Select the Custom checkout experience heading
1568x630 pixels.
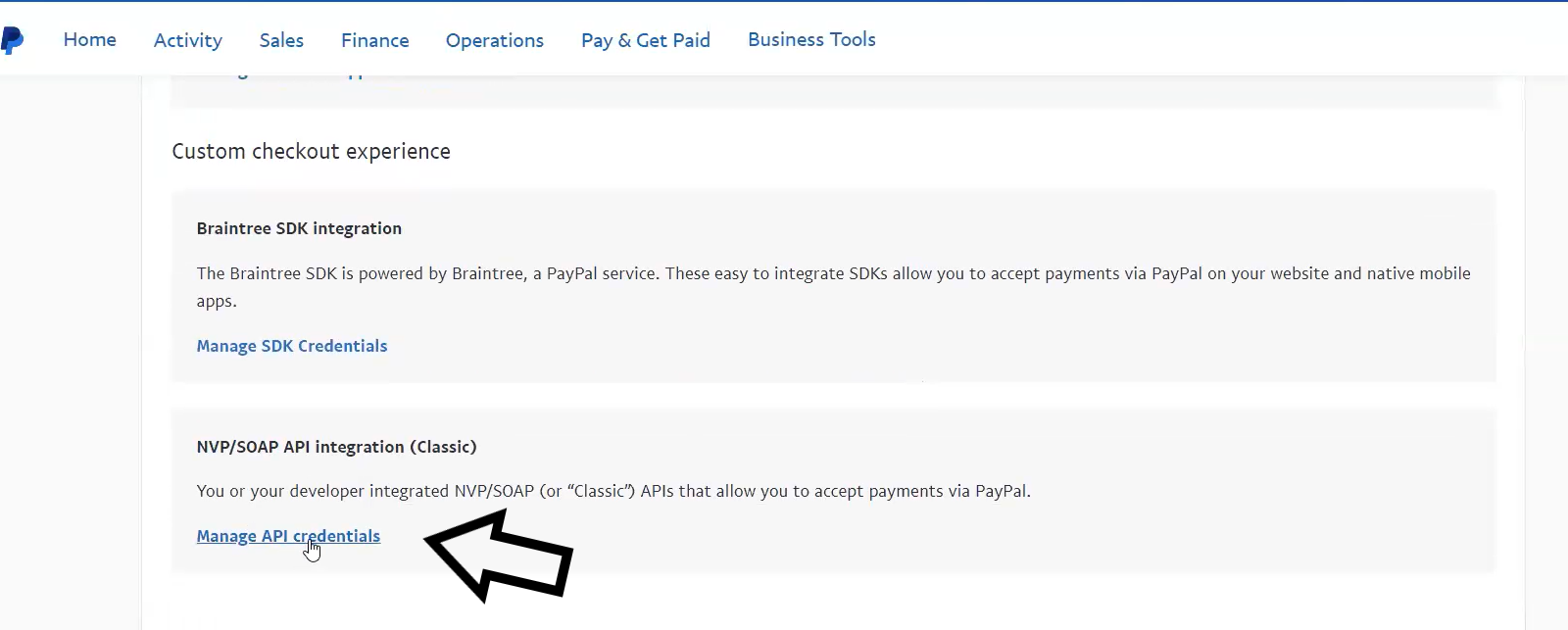312,152
